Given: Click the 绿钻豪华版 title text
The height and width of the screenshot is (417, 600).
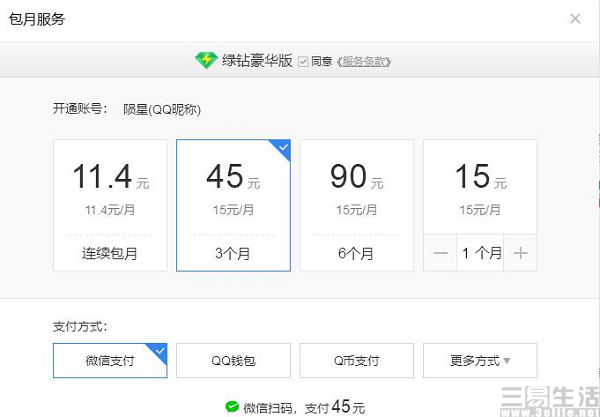Looking at the screenshot, I should click(x=257, y=61).
